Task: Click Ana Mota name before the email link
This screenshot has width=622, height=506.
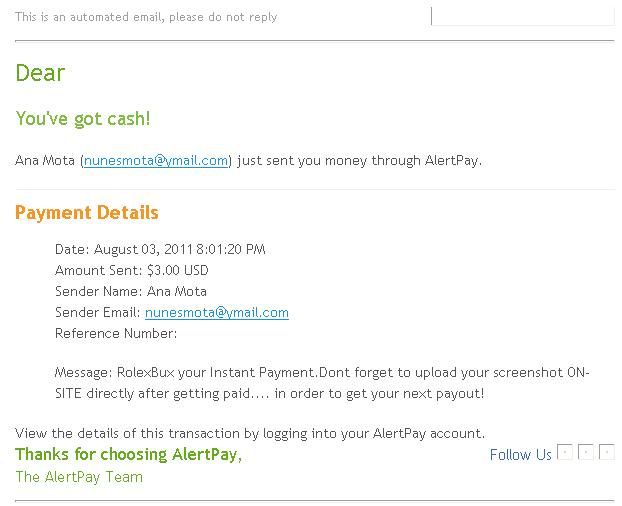Action: click(x=45, y=161)
